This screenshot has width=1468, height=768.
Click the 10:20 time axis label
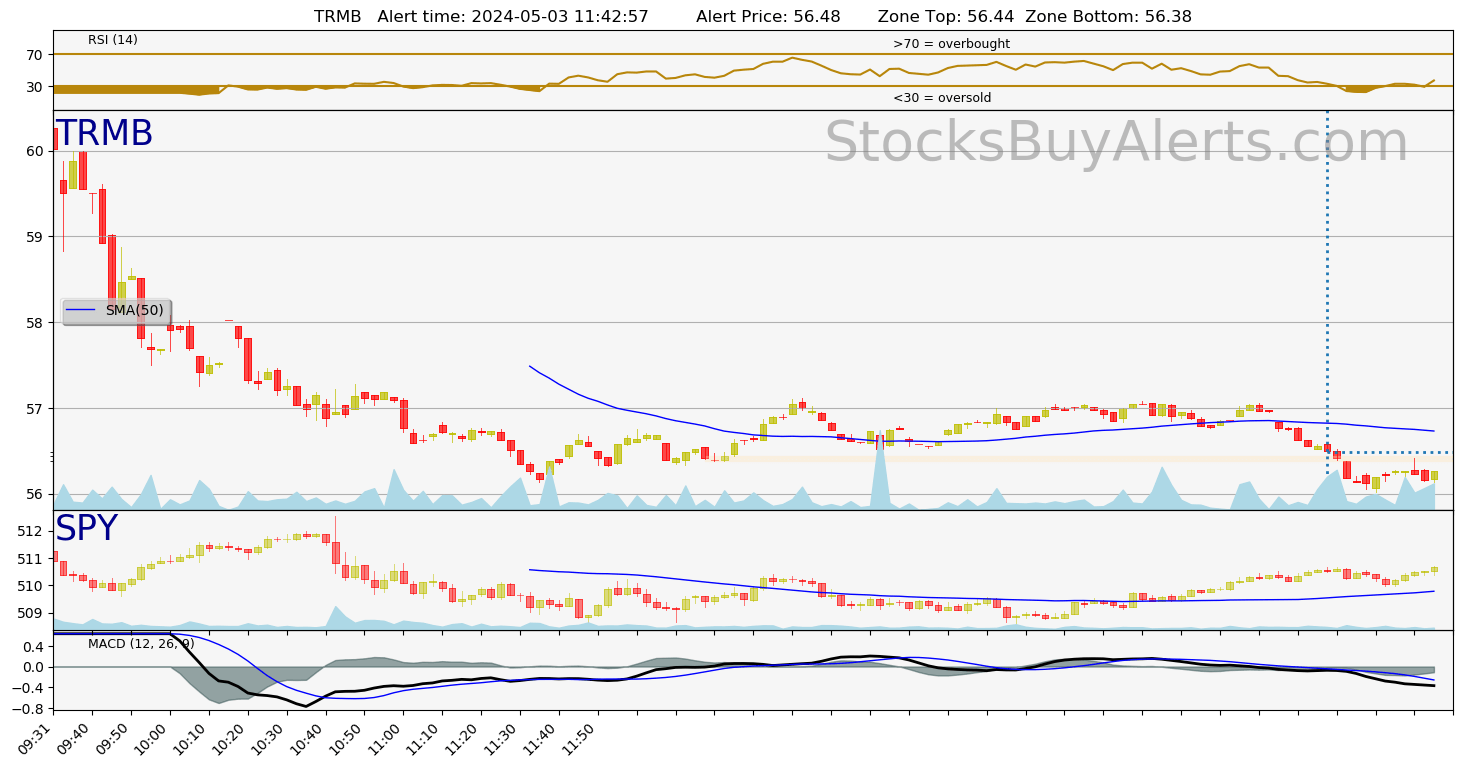click(229, 738)
